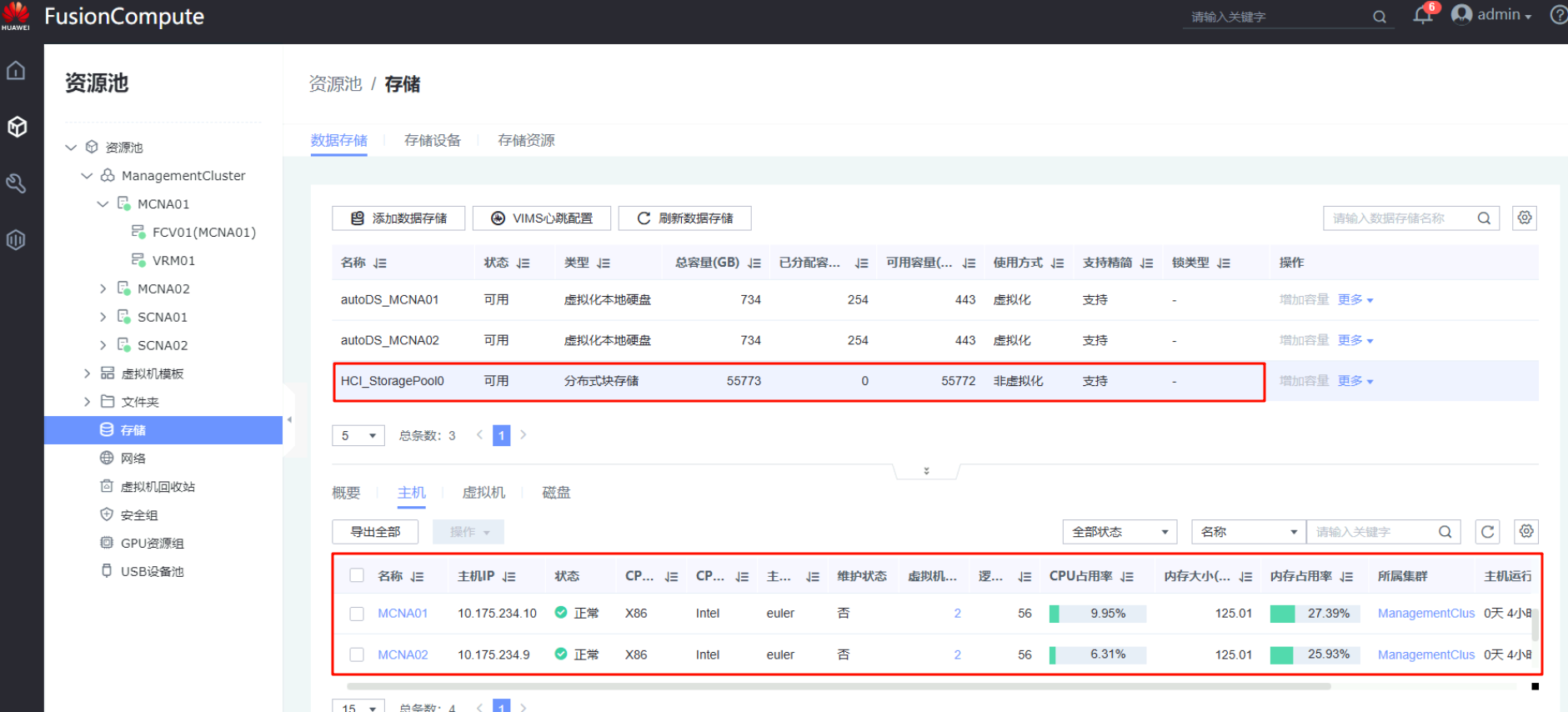1568x712 pixels.
Task: Switch to the 虚拟机 tab
Action: pyautogui.click(x=483, y=493)
